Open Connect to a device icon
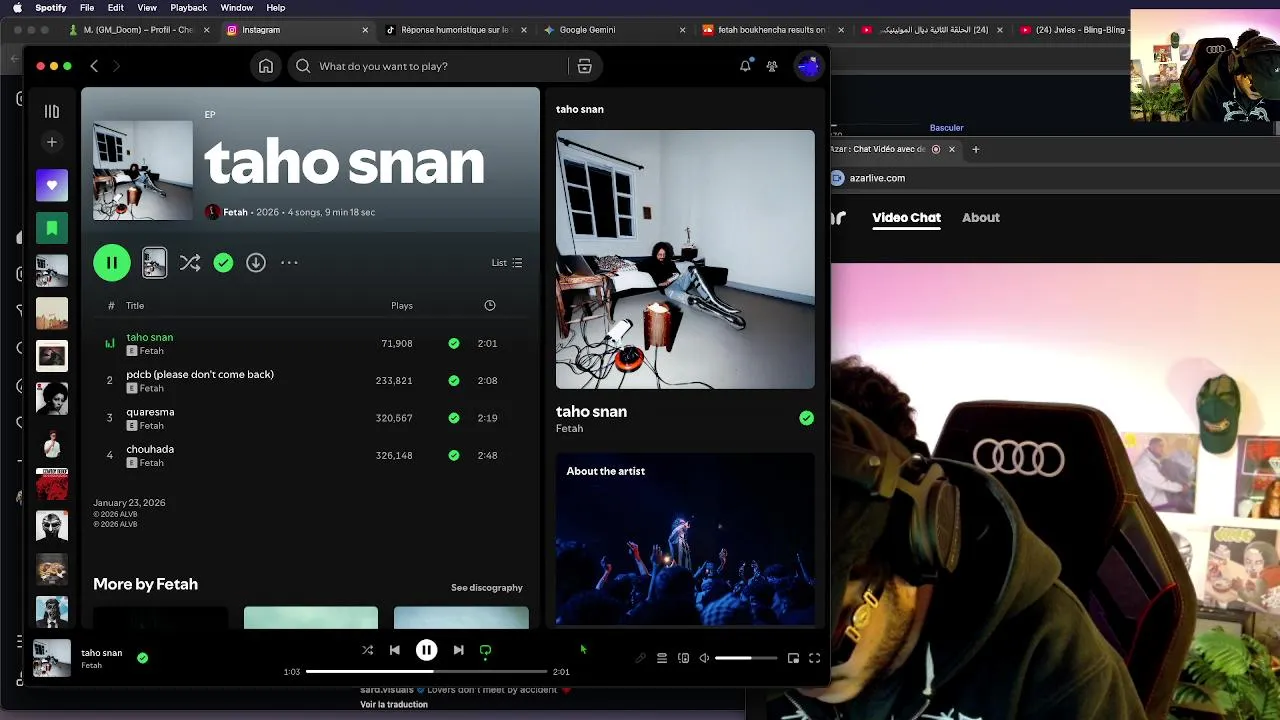The width and height of the screenshot is (1280, 720). [683, 658]
